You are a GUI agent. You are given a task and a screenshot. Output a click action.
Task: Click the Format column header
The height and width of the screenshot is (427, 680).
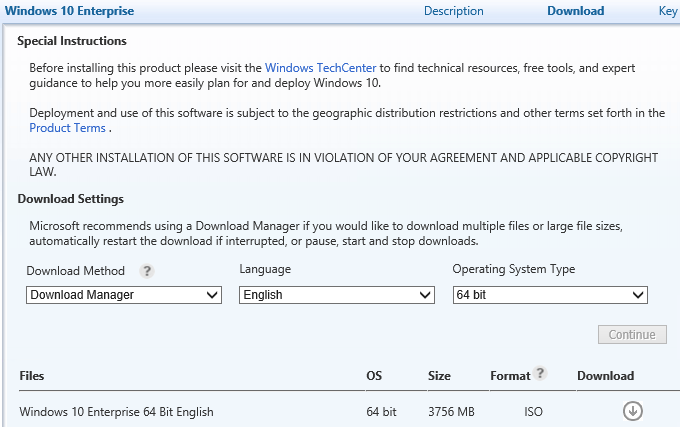pos(510,376)
